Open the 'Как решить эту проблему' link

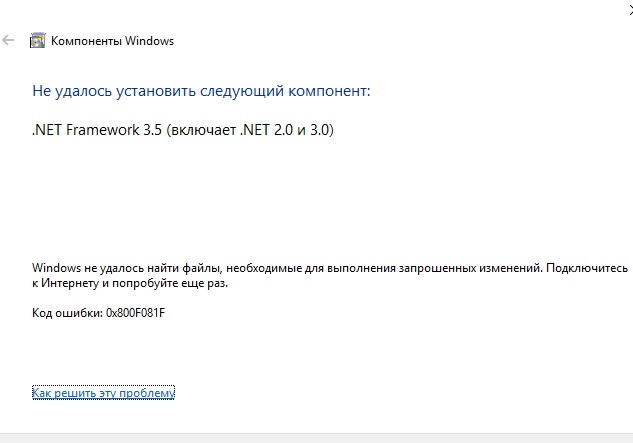pos(103,393)
